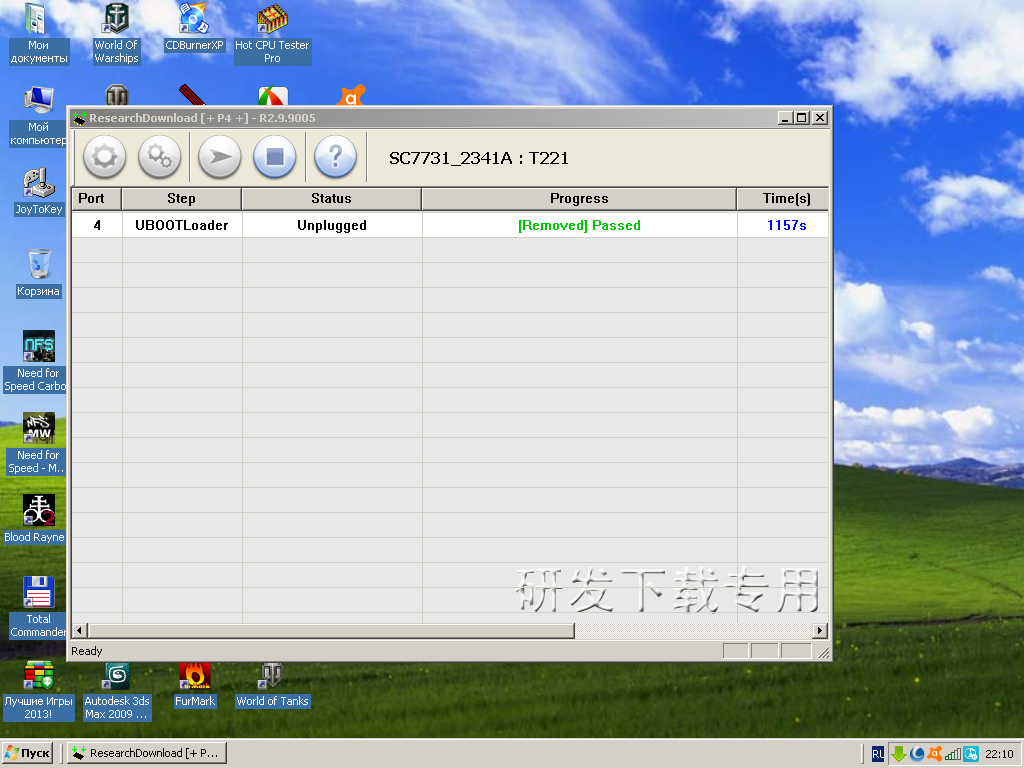
Task: Open Hot CPU Tester Pro icon
Action: click(x=272, y=33)
